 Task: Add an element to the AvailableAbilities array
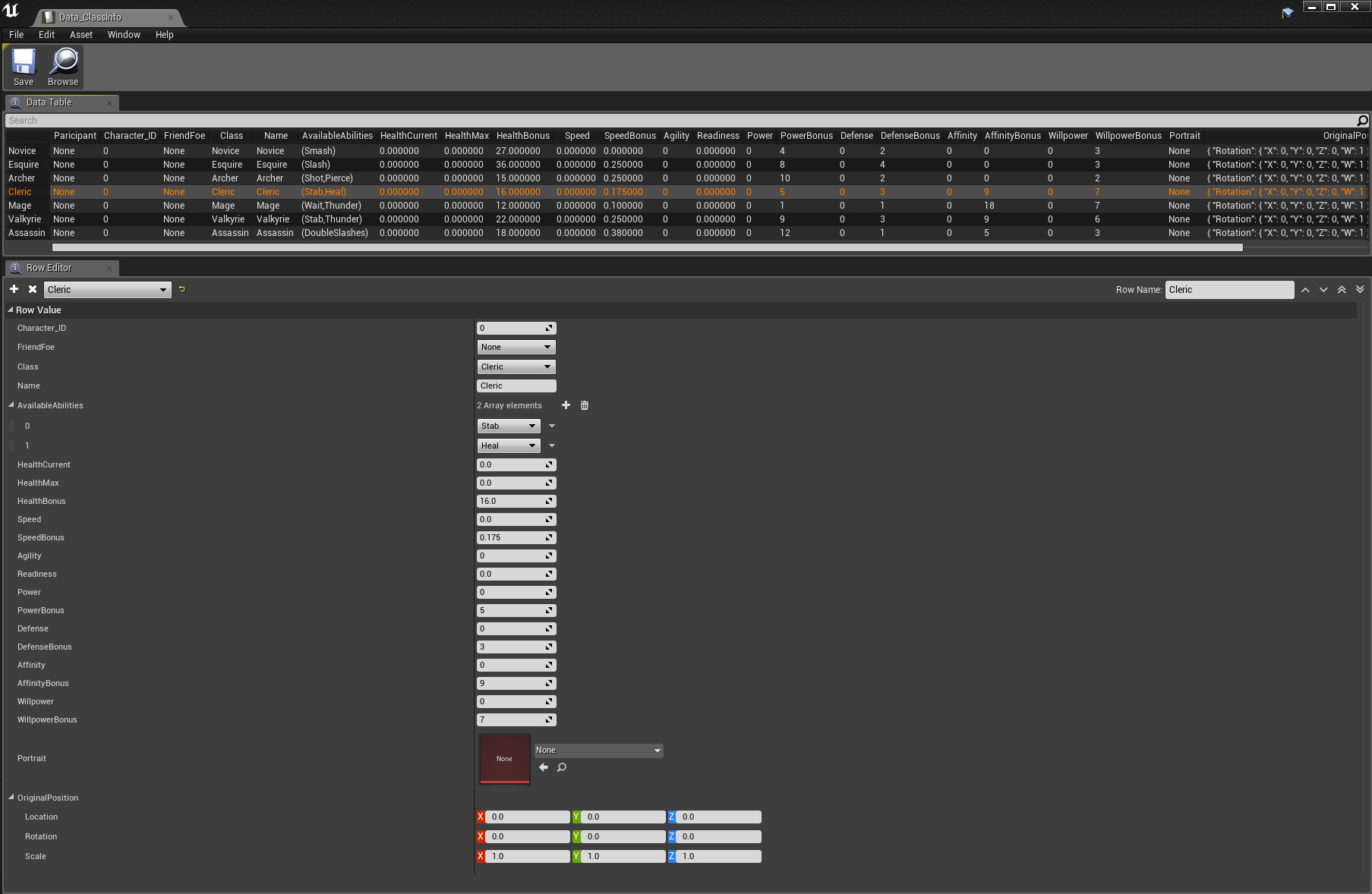566,405
